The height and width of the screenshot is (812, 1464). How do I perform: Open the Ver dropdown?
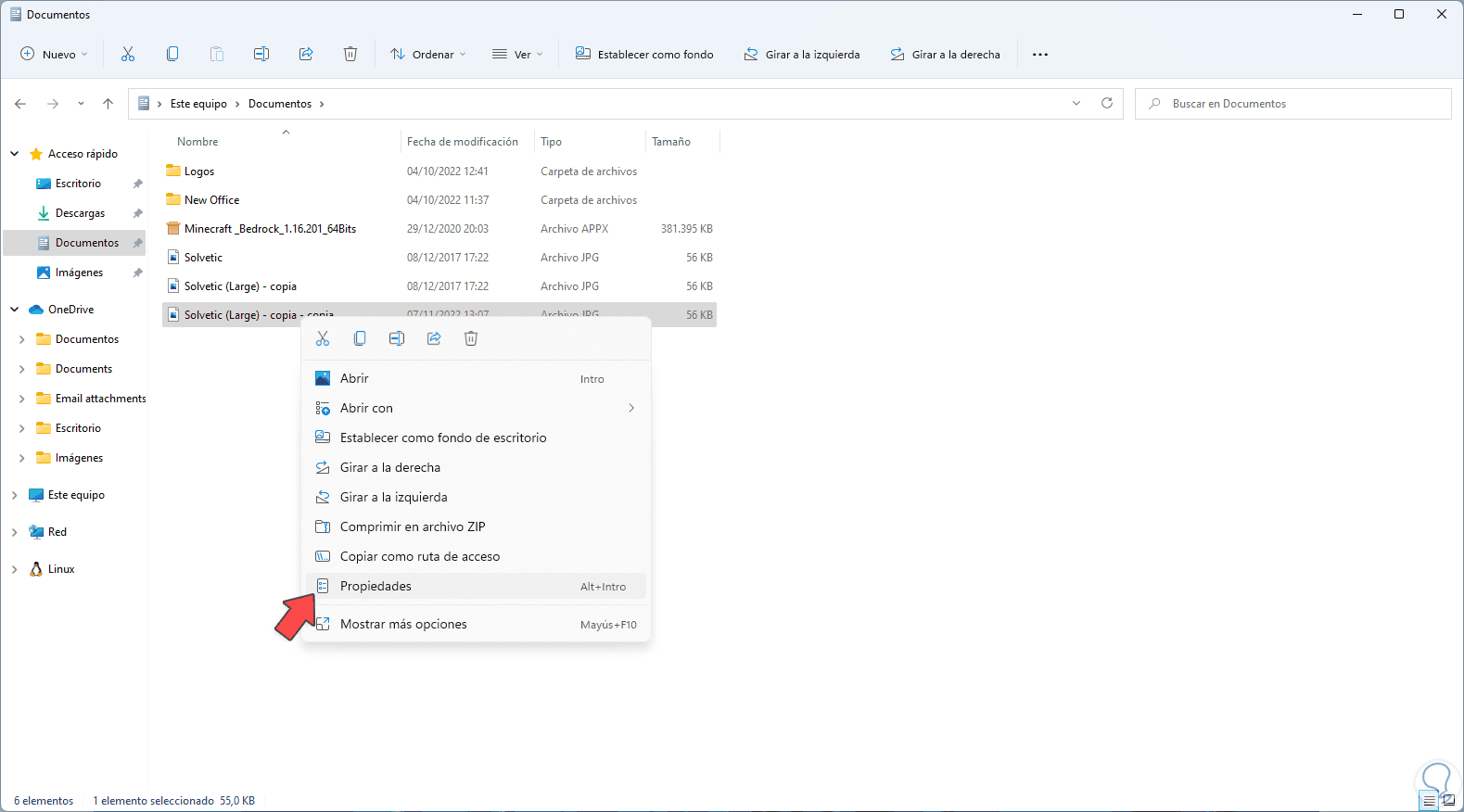517,55
